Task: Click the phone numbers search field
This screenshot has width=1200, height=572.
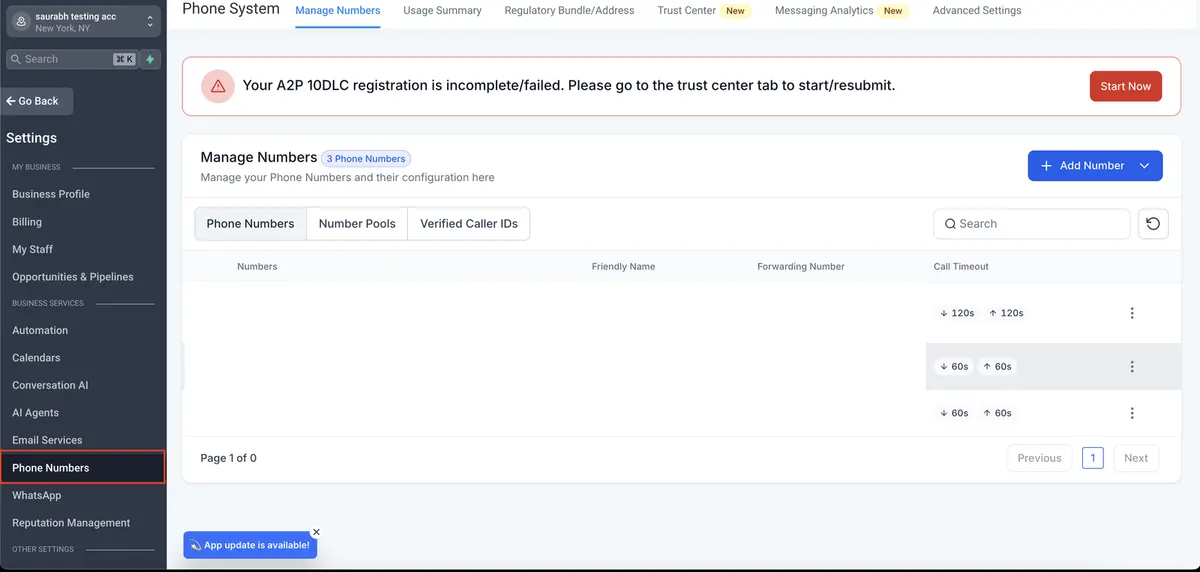Action: [1032, 224]
